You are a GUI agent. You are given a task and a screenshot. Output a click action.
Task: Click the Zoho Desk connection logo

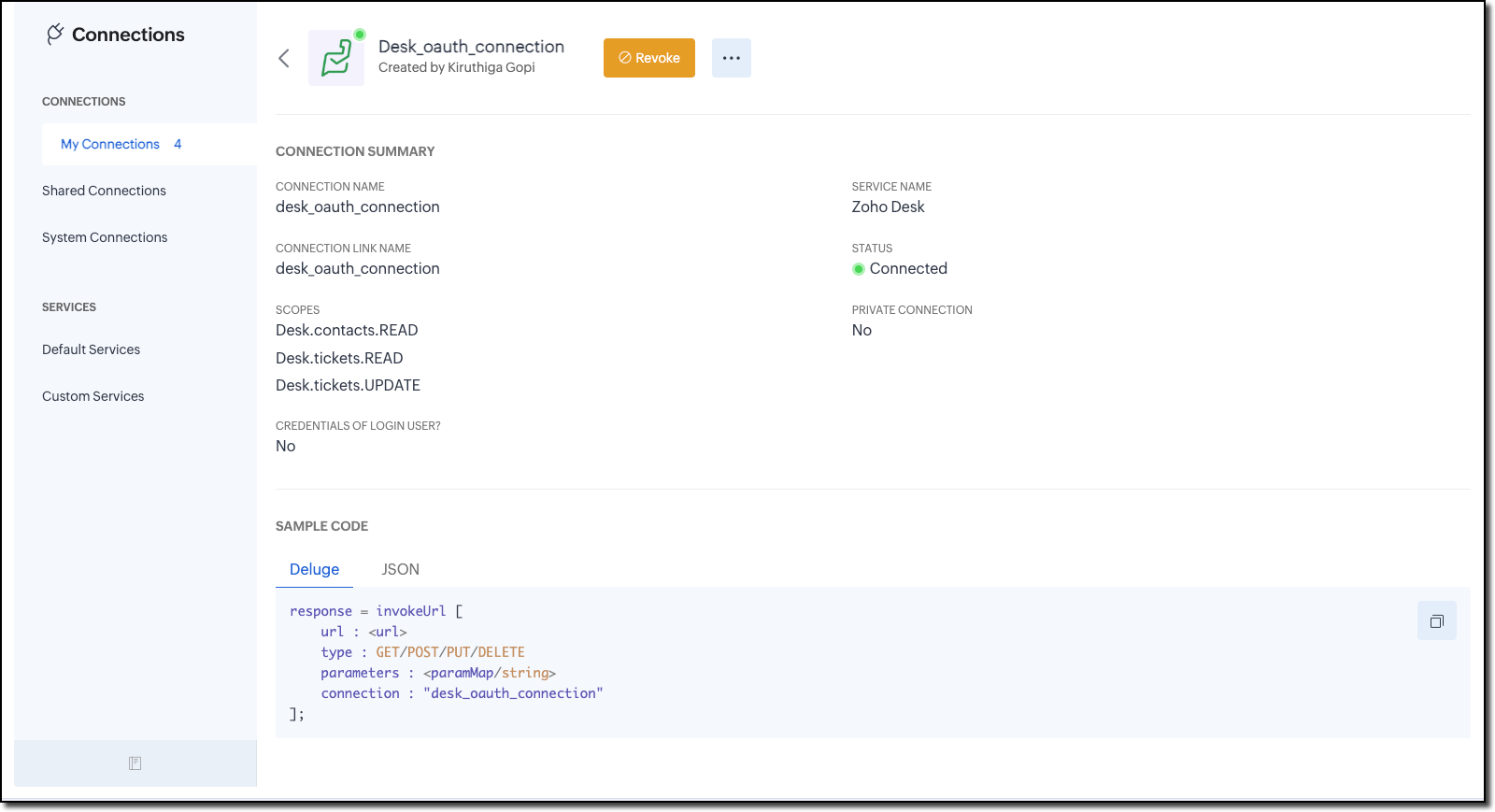(336, 58)
